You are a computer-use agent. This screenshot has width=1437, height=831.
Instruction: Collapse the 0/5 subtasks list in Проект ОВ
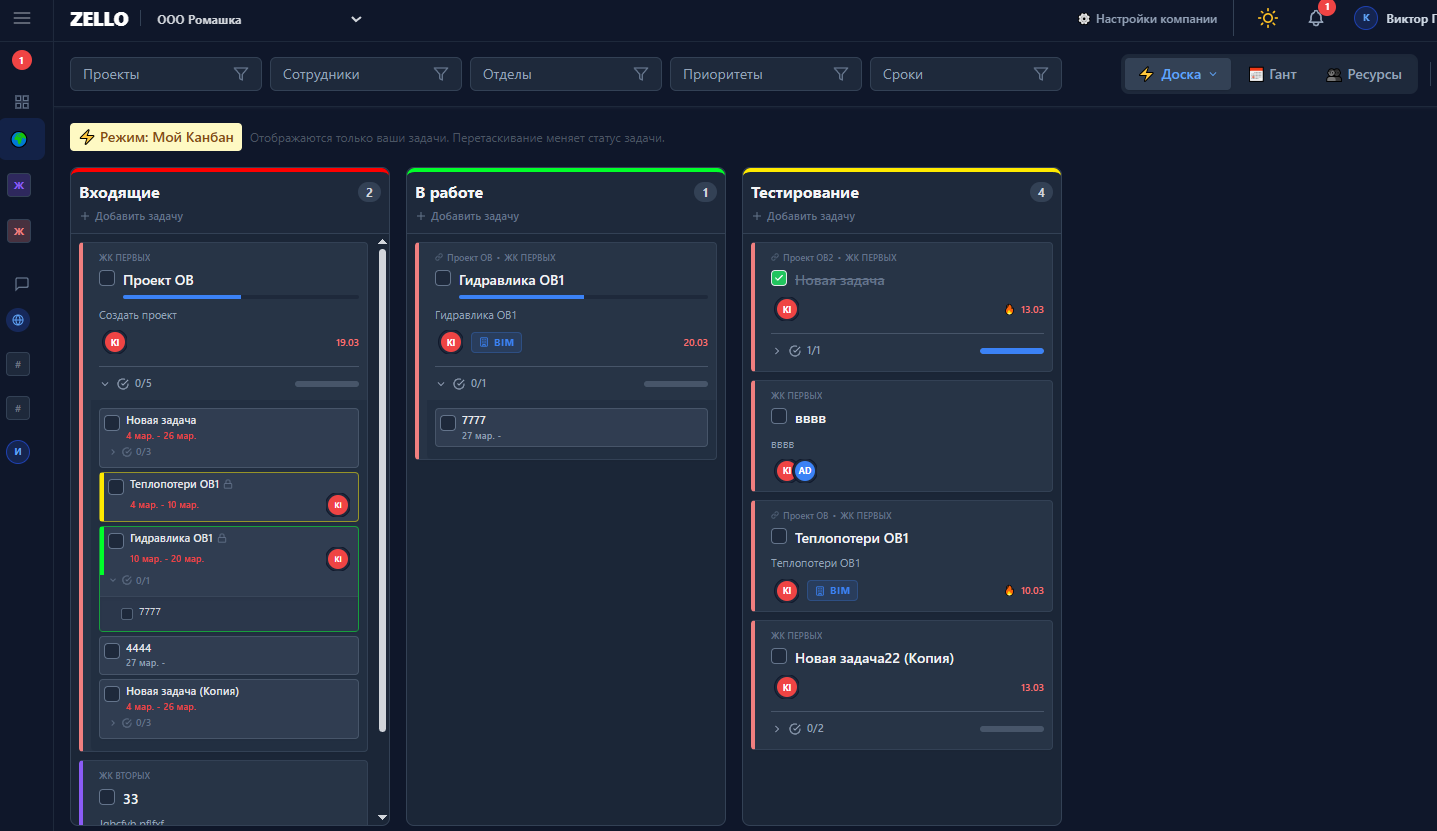(x=105, y=383)
